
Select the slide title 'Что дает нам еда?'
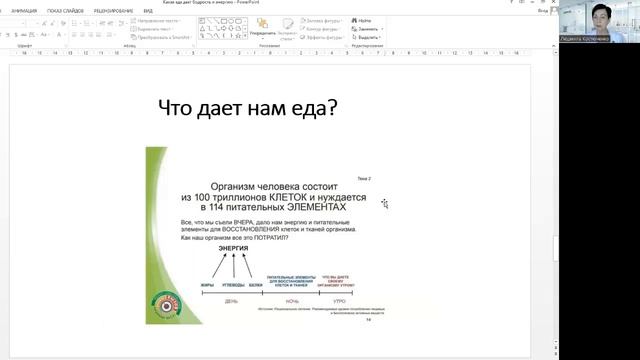pos(248,108)
